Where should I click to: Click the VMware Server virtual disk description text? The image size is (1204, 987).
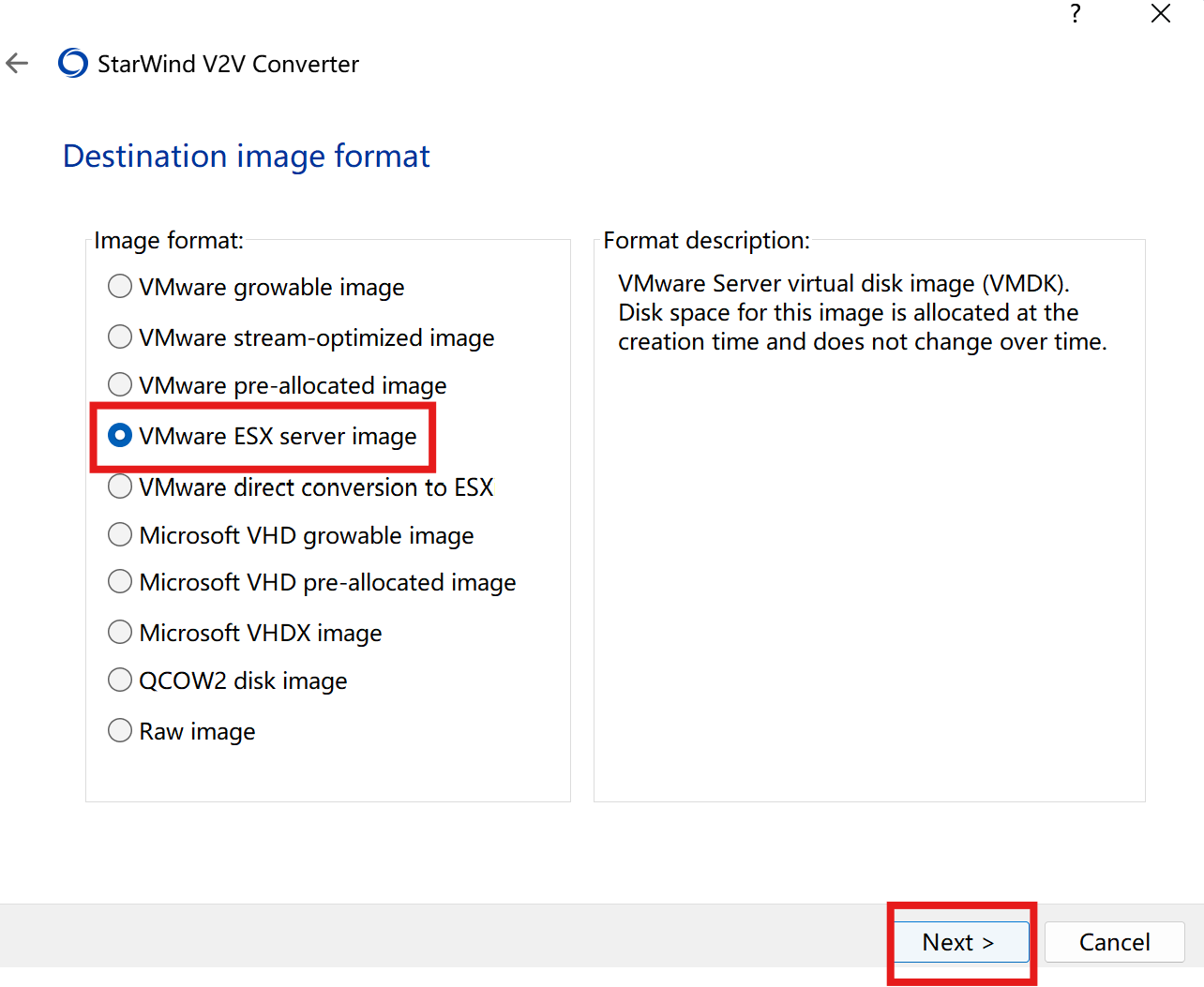point(863,312)
